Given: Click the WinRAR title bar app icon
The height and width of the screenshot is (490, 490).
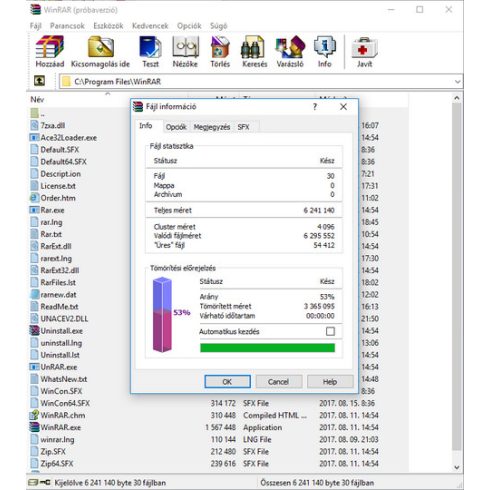Looking at the screenshot, I should pyautogui.click(x=35, y=10).
